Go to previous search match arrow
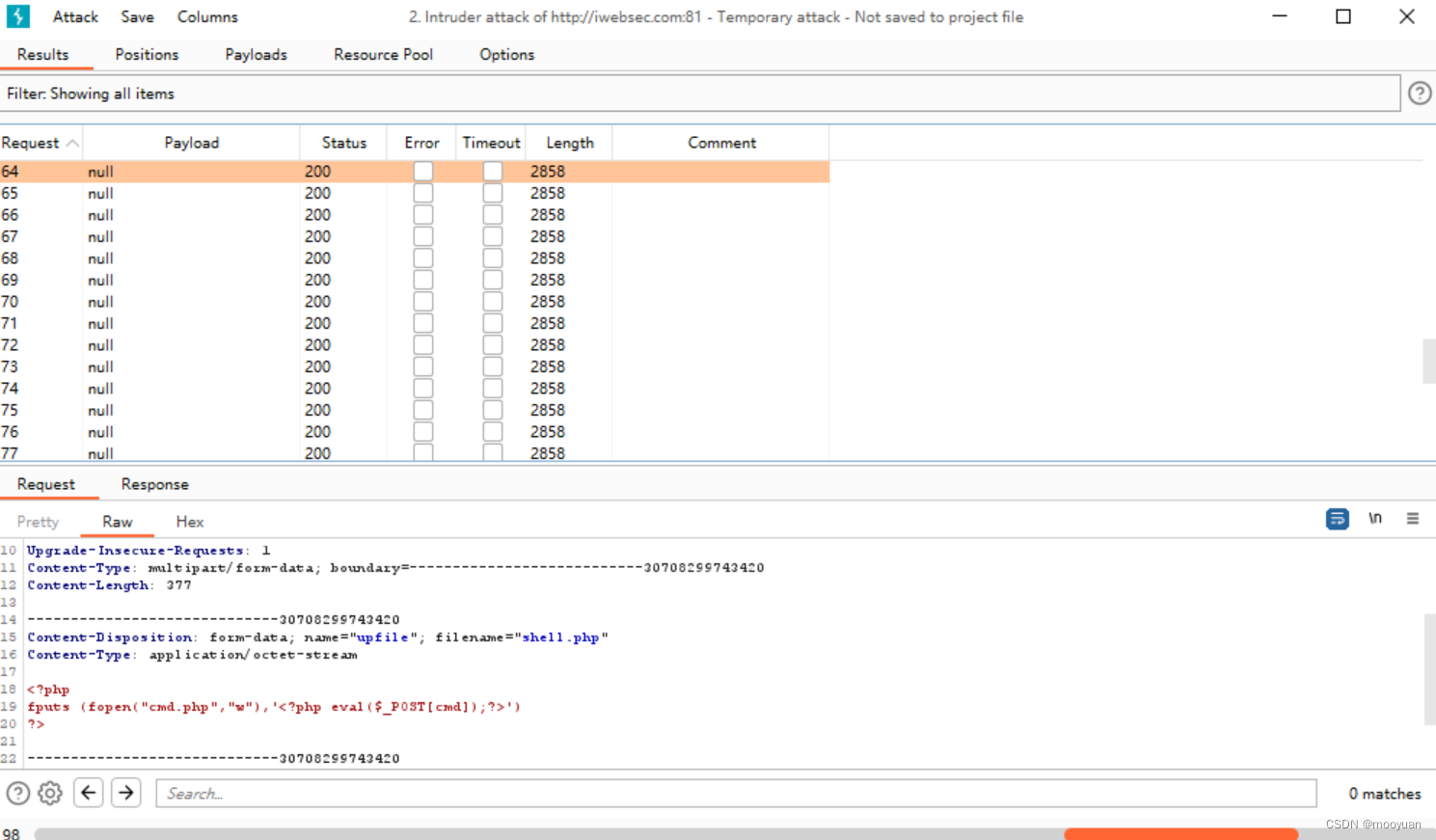 89,793
